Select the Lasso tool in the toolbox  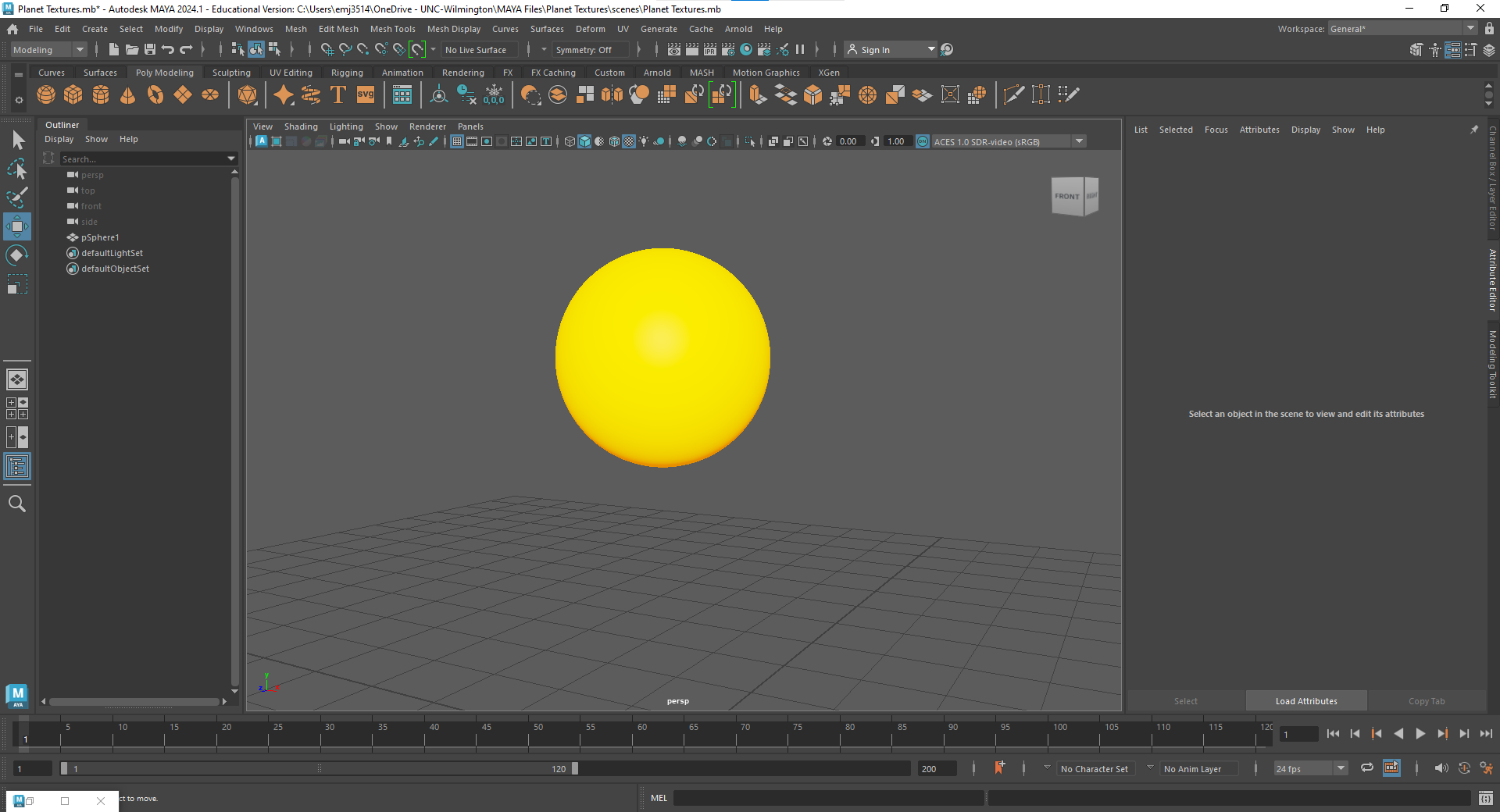point(17,169)
